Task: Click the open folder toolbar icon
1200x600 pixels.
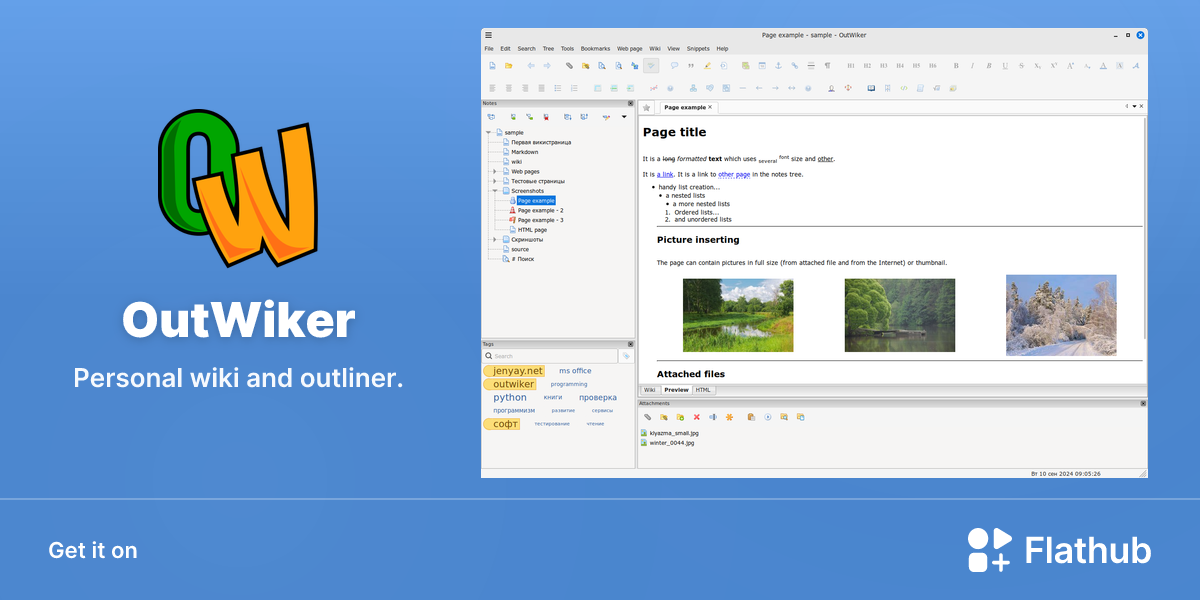Action: [x=508, y=66]
